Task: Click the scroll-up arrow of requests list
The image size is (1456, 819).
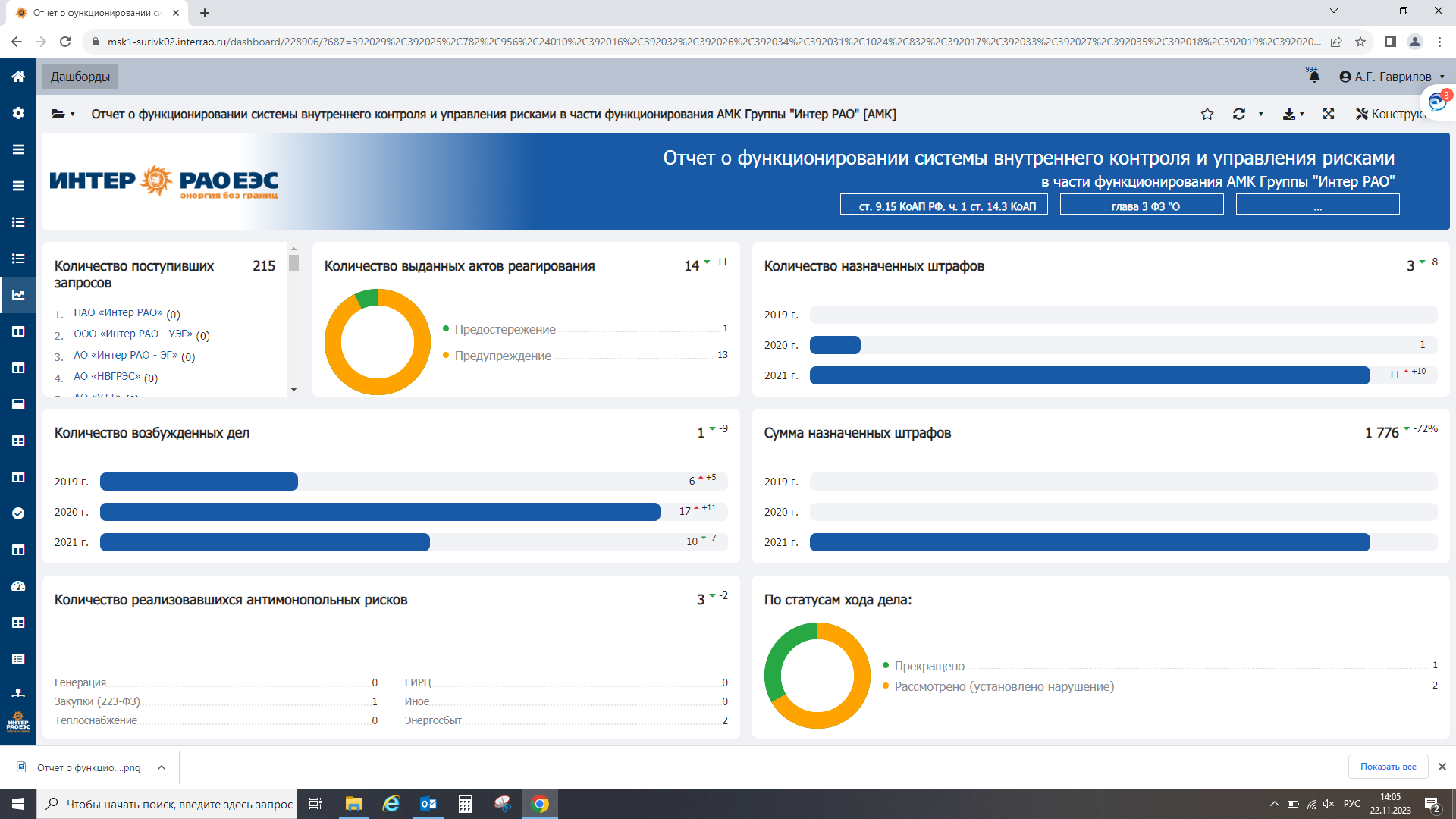Action: click(293, 249)
